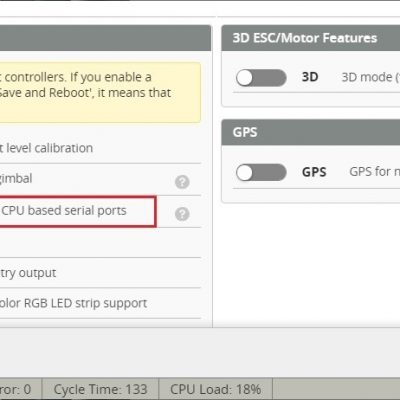400x400 pixels.
Task: Click the telemetry output feature row
Action: [x=100, y=273]
